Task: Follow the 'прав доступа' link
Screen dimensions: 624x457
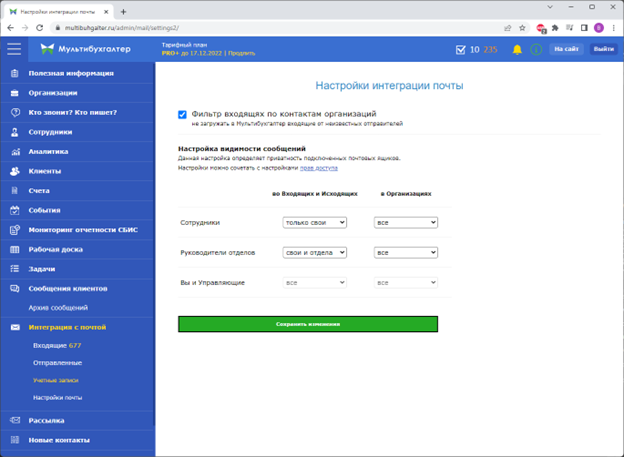Action: coord(318,168)
